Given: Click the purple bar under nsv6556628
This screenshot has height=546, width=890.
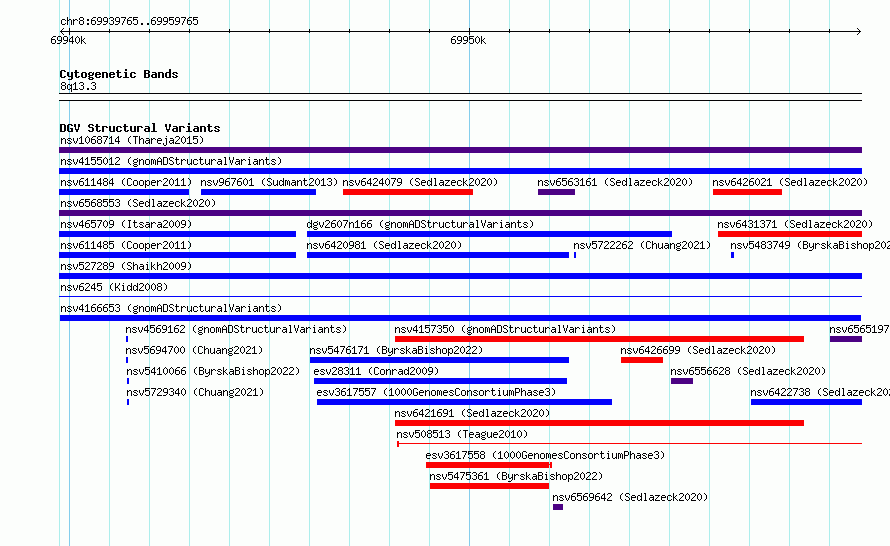Looking at the screenshot, I should tap(682, 381).
